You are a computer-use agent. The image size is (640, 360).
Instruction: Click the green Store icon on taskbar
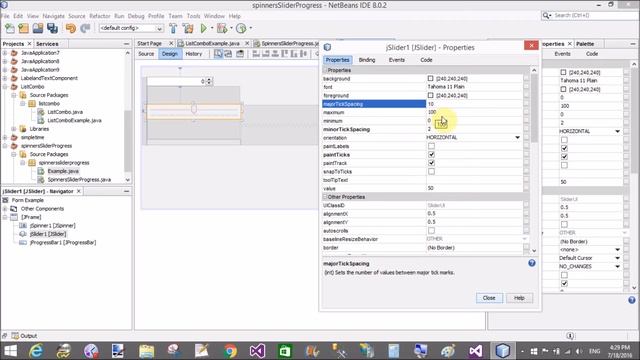pyautogui.click(x=285, y=351)
